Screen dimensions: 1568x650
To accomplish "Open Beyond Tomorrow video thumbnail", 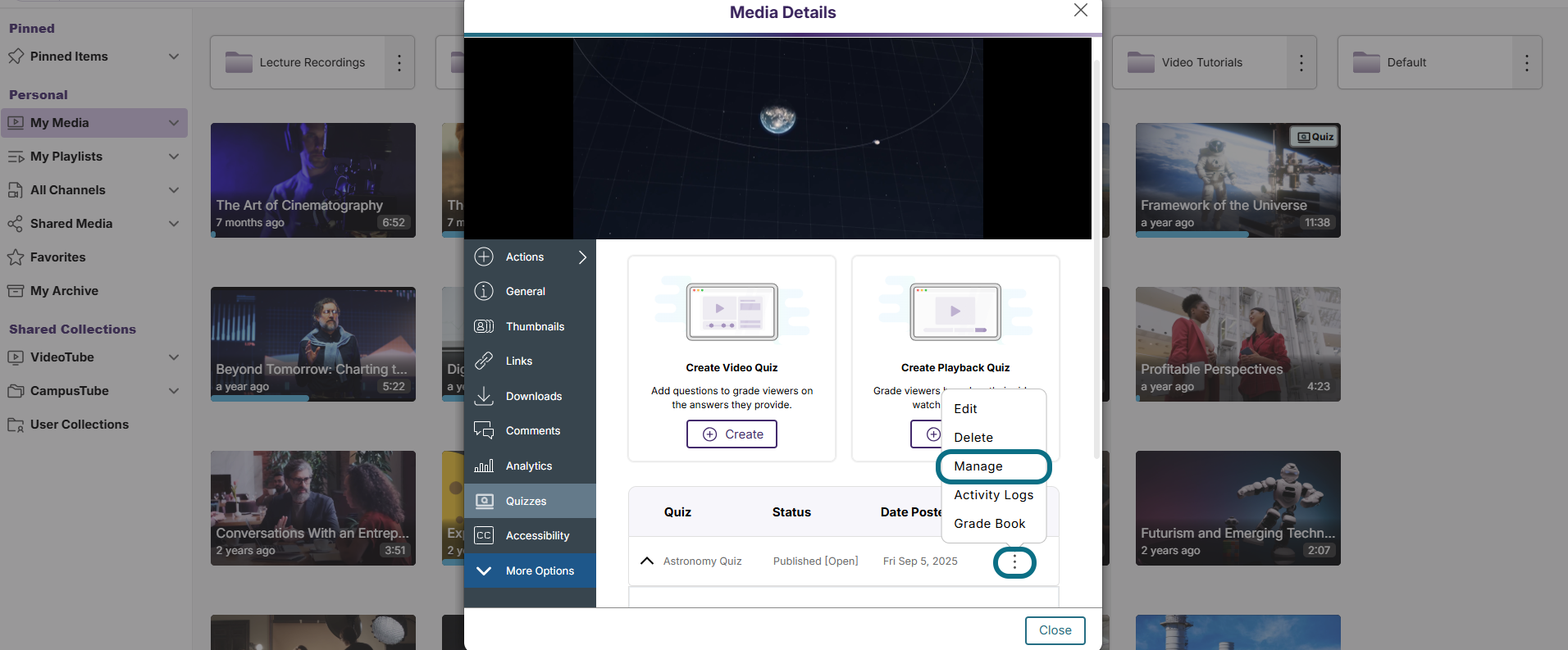I will point(313,344).
